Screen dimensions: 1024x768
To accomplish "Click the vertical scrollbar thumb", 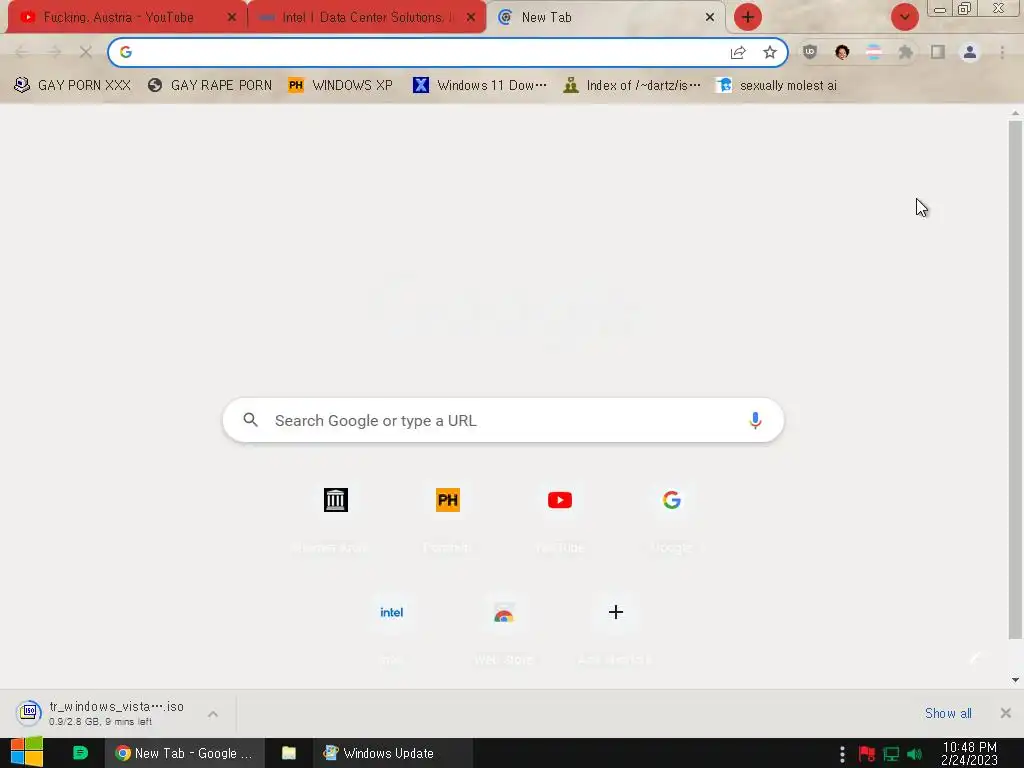I will pyautogui.click(x=1015, y=379).
